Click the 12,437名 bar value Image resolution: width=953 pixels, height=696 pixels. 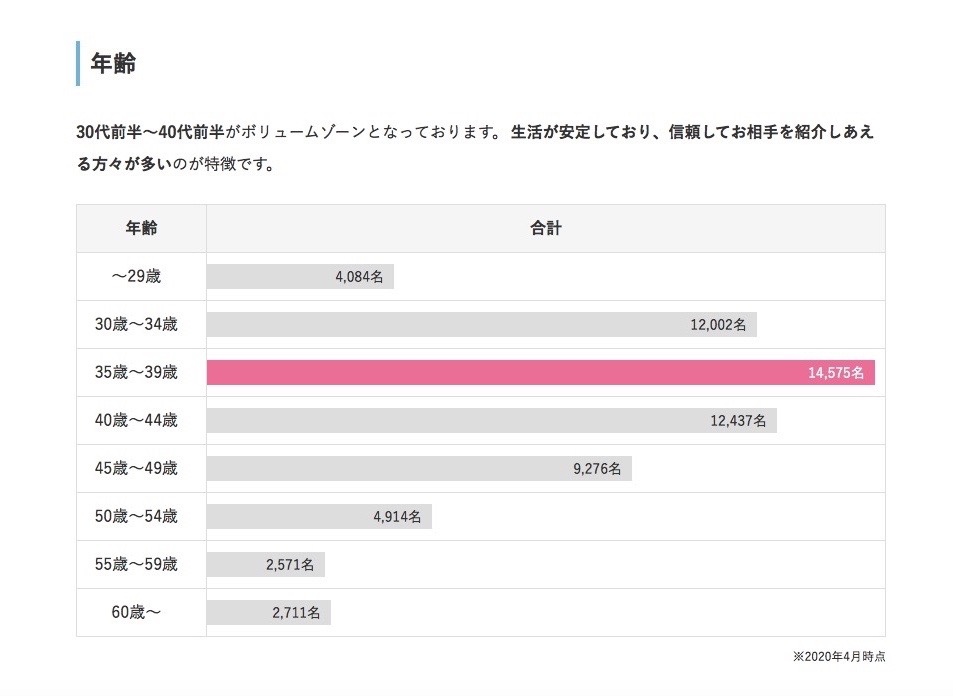[738, 421]
